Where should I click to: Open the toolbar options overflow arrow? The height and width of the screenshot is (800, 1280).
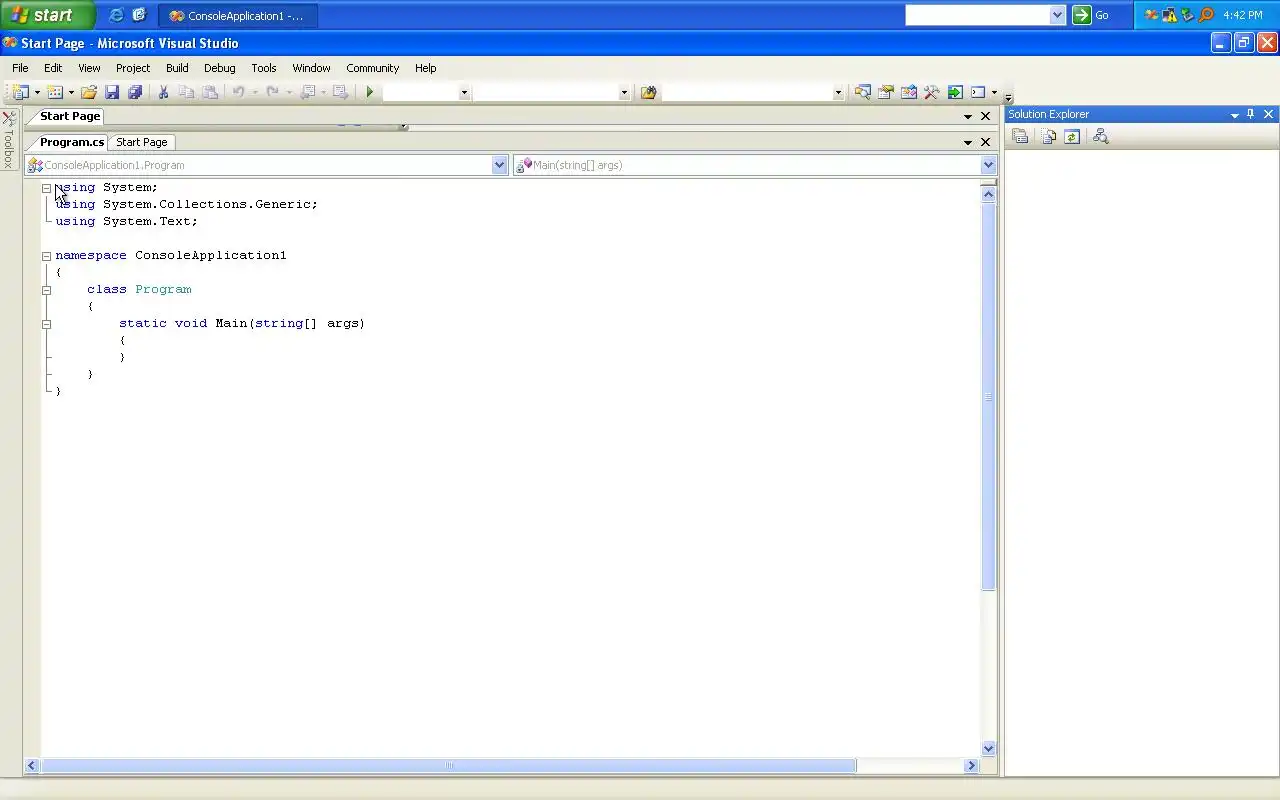1008,96
